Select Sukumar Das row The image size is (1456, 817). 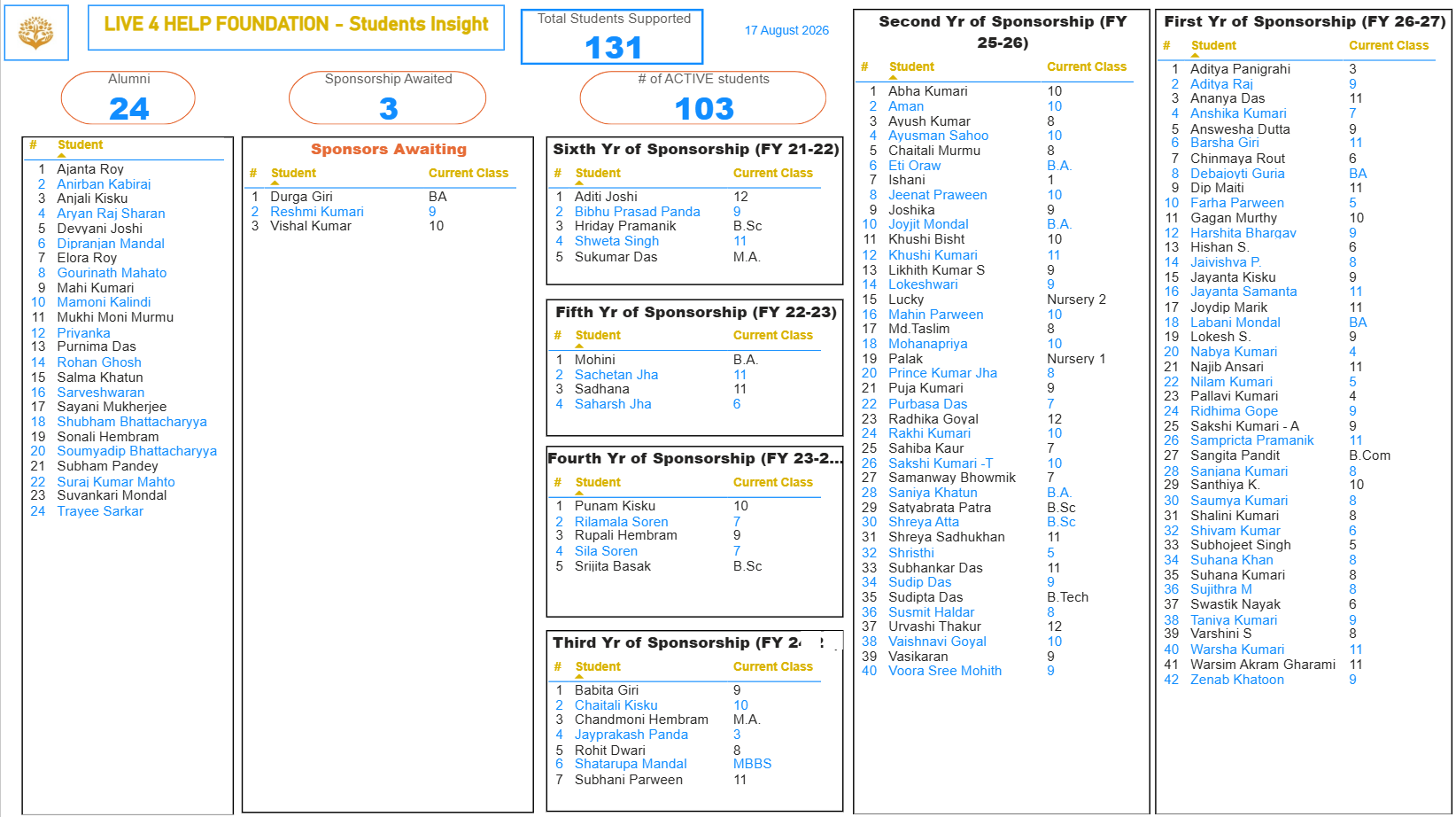point(686,257)
